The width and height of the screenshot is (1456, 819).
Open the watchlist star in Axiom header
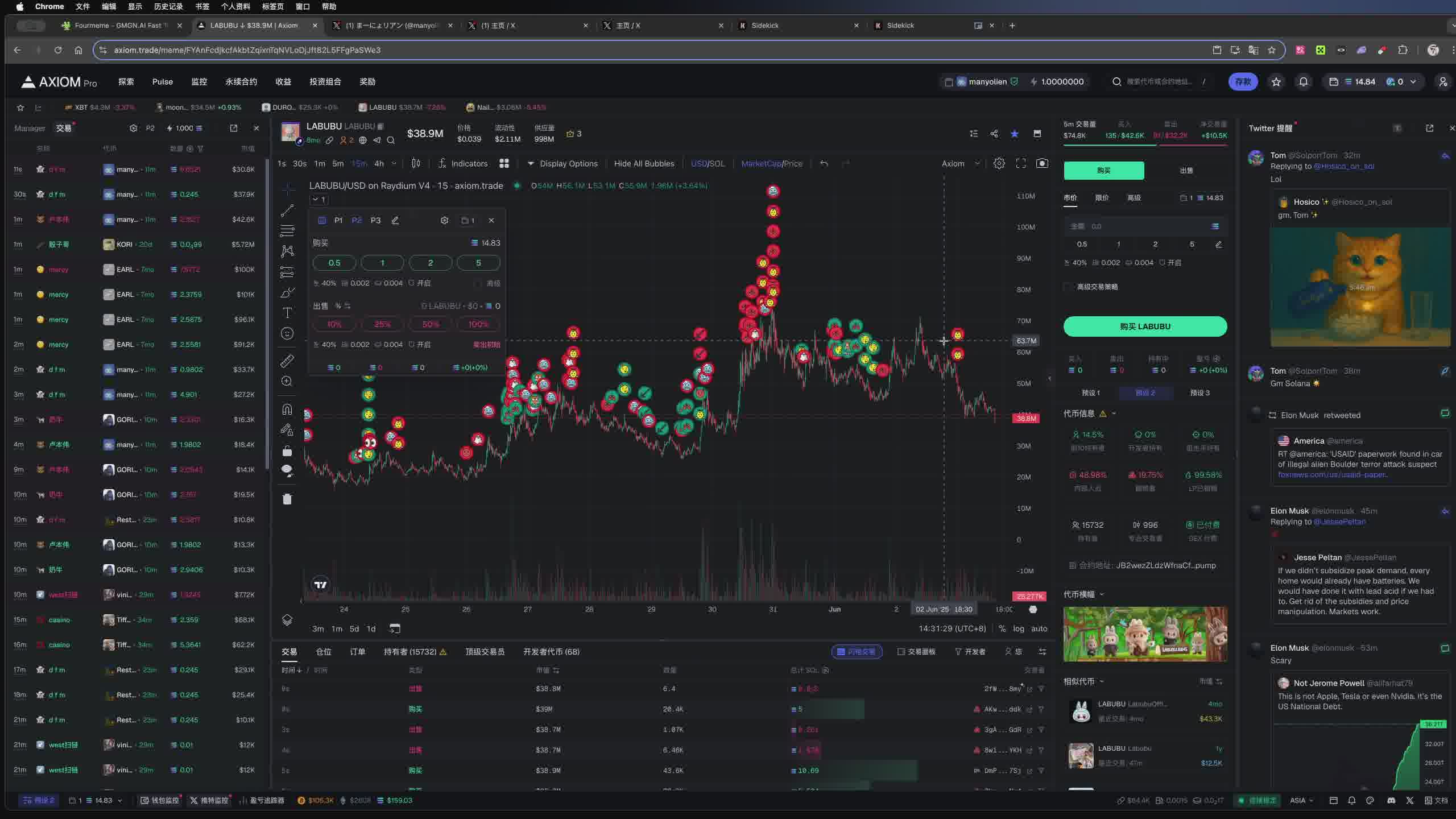1276,81
